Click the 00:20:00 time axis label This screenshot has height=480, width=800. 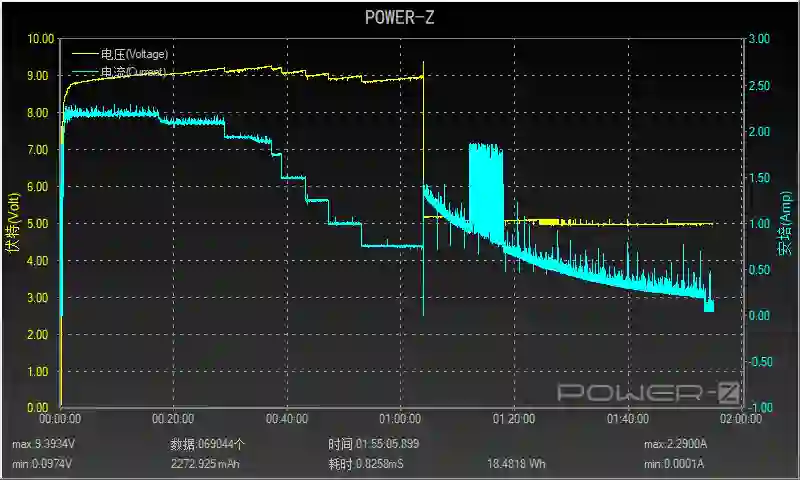(x=173, y=419)
